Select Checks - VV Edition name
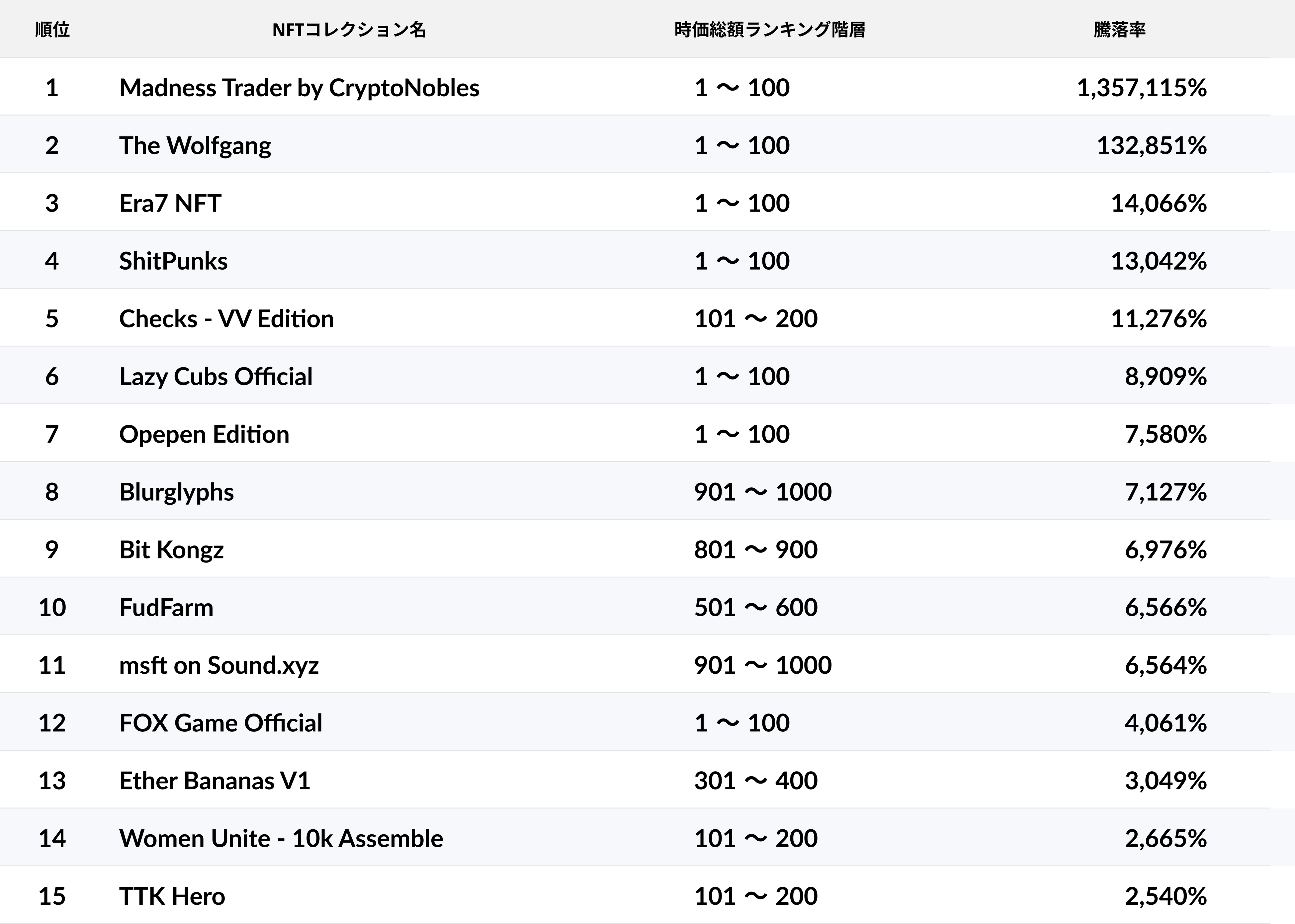 click(226, 319)
